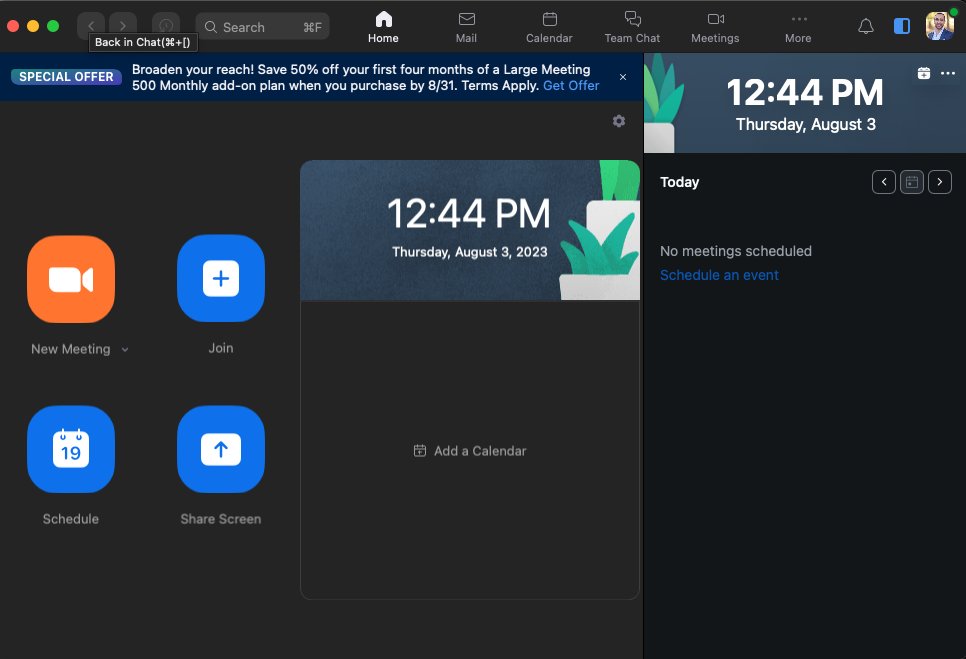The image size is (966, 659).
Task: Click the "No meetings scheduled" text
Action: tap(736, 251)
